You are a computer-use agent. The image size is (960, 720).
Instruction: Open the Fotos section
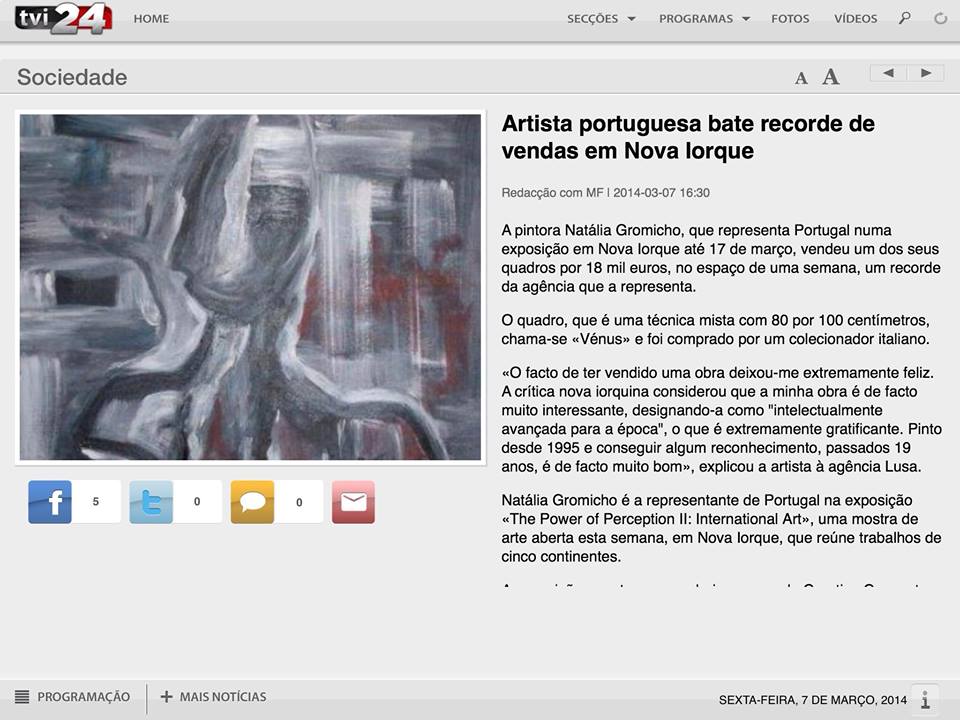click(x=790, y=19)
